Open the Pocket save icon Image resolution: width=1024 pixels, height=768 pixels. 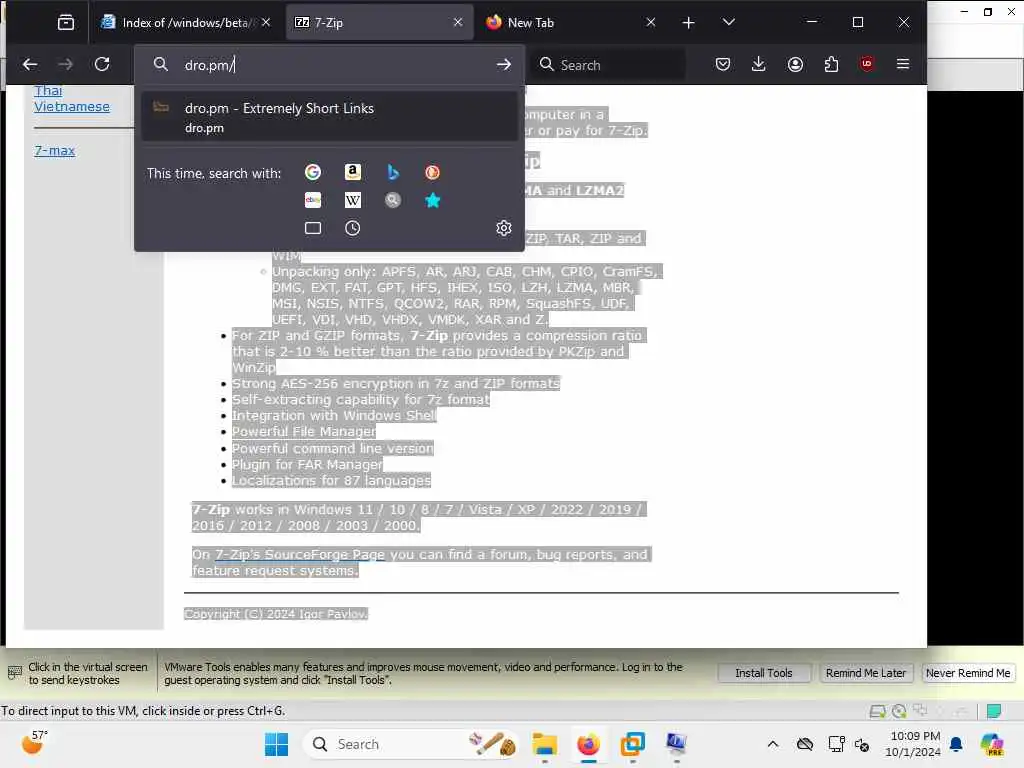(723, 64)
